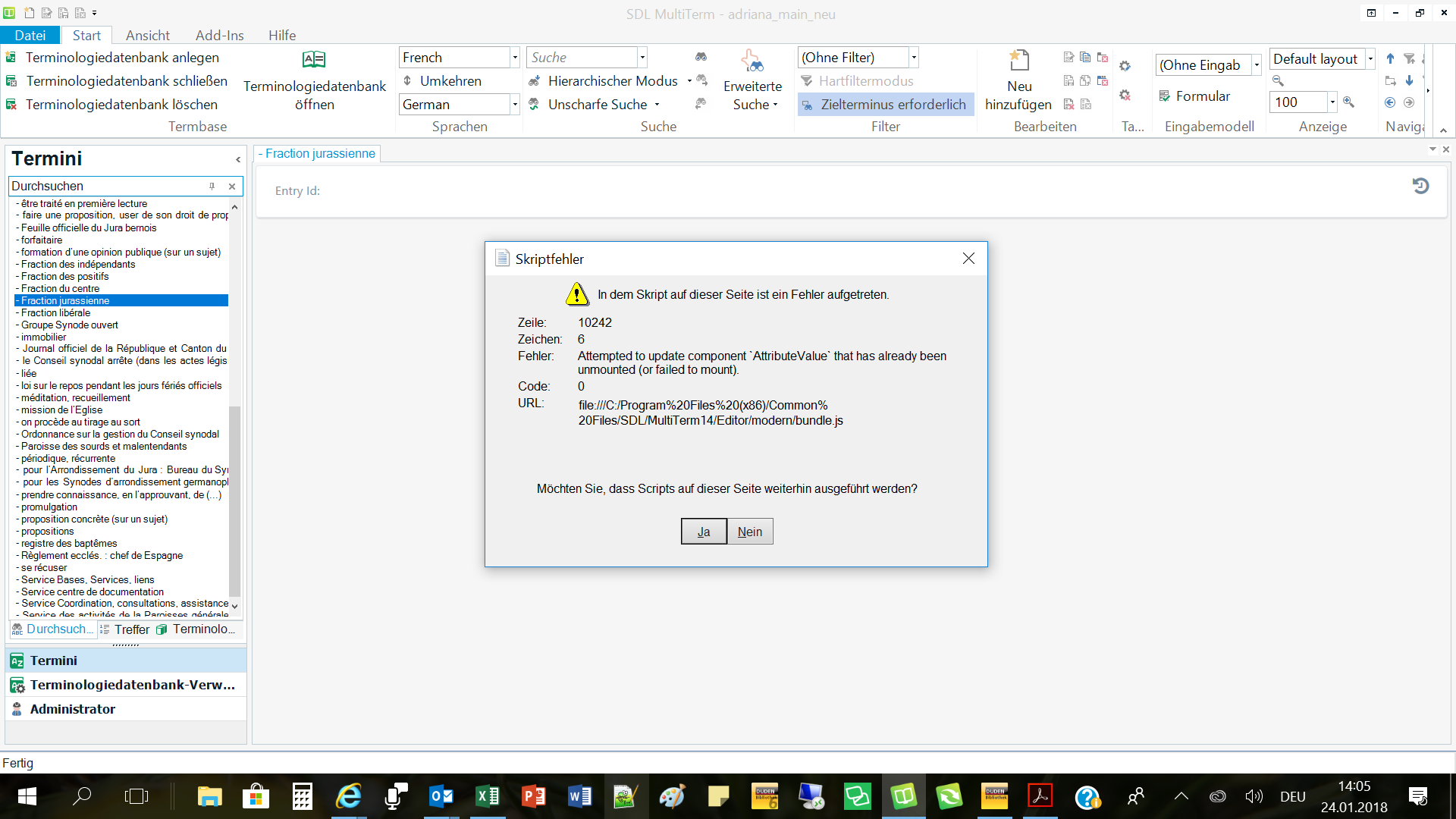The width and height of the screenshot is (1456, 819).
Task: Click the zoom out magnifier icon
Action: click(1278, 80)
